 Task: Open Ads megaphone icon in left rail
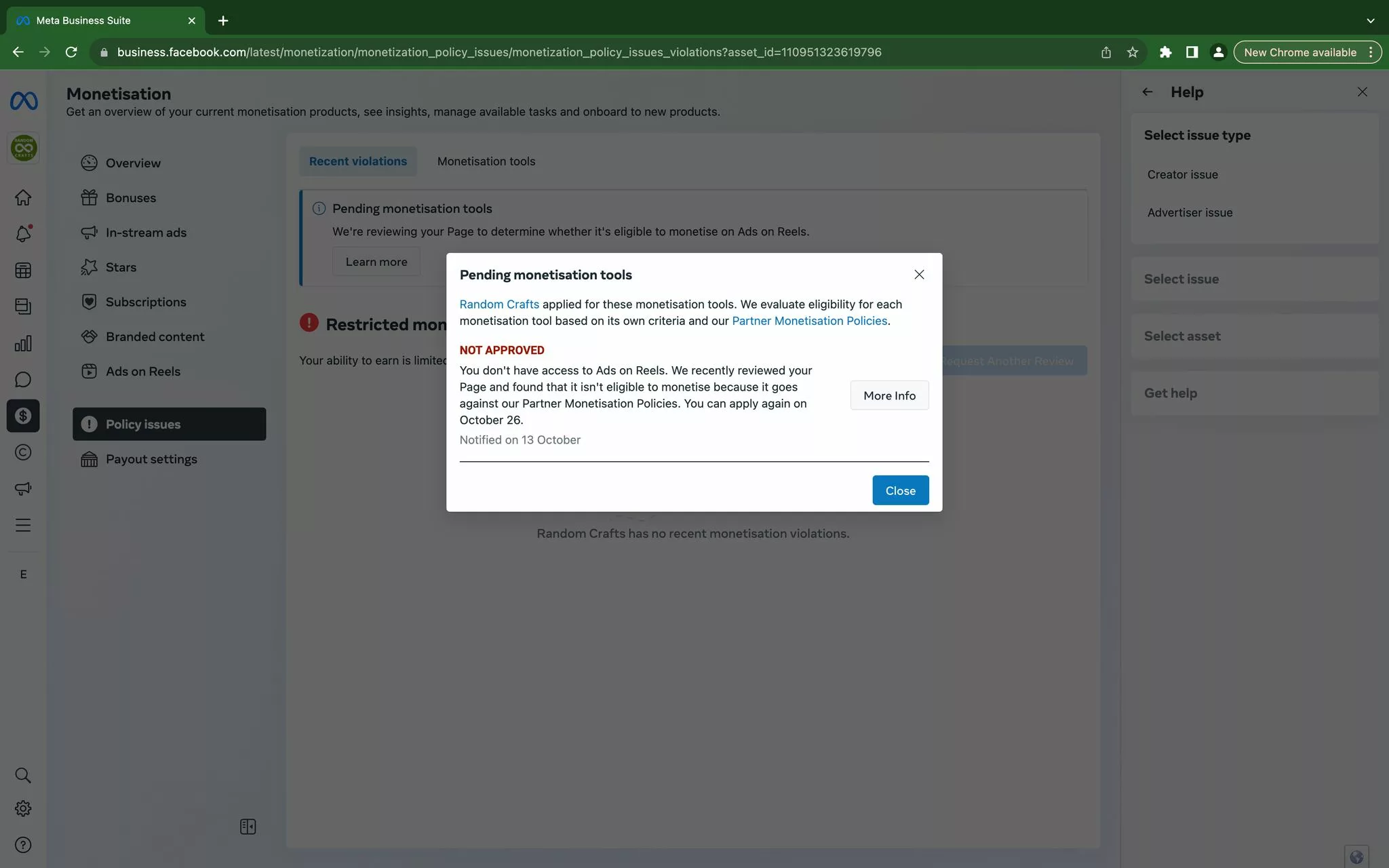tap(23, 488)
